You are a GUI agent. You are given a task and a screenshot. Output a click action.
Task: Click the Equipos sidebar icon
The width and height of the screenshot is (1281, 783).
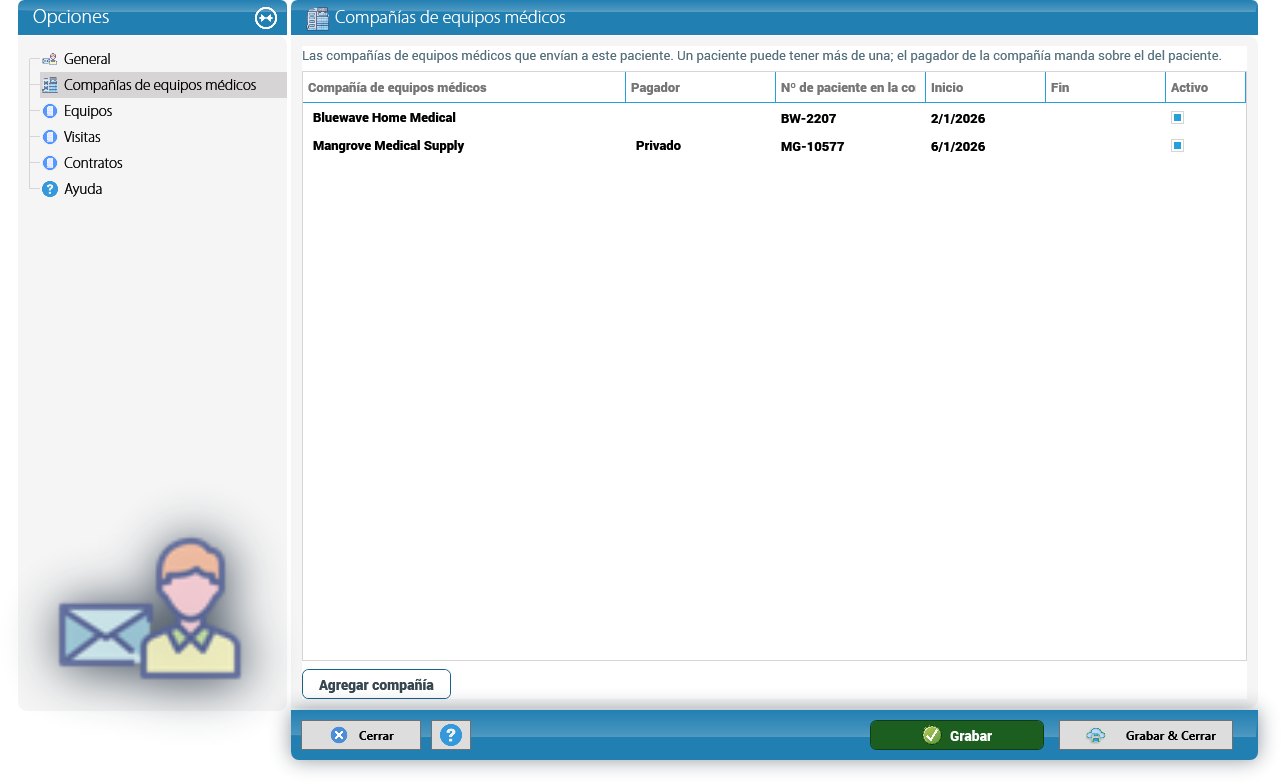pos(49,111)
